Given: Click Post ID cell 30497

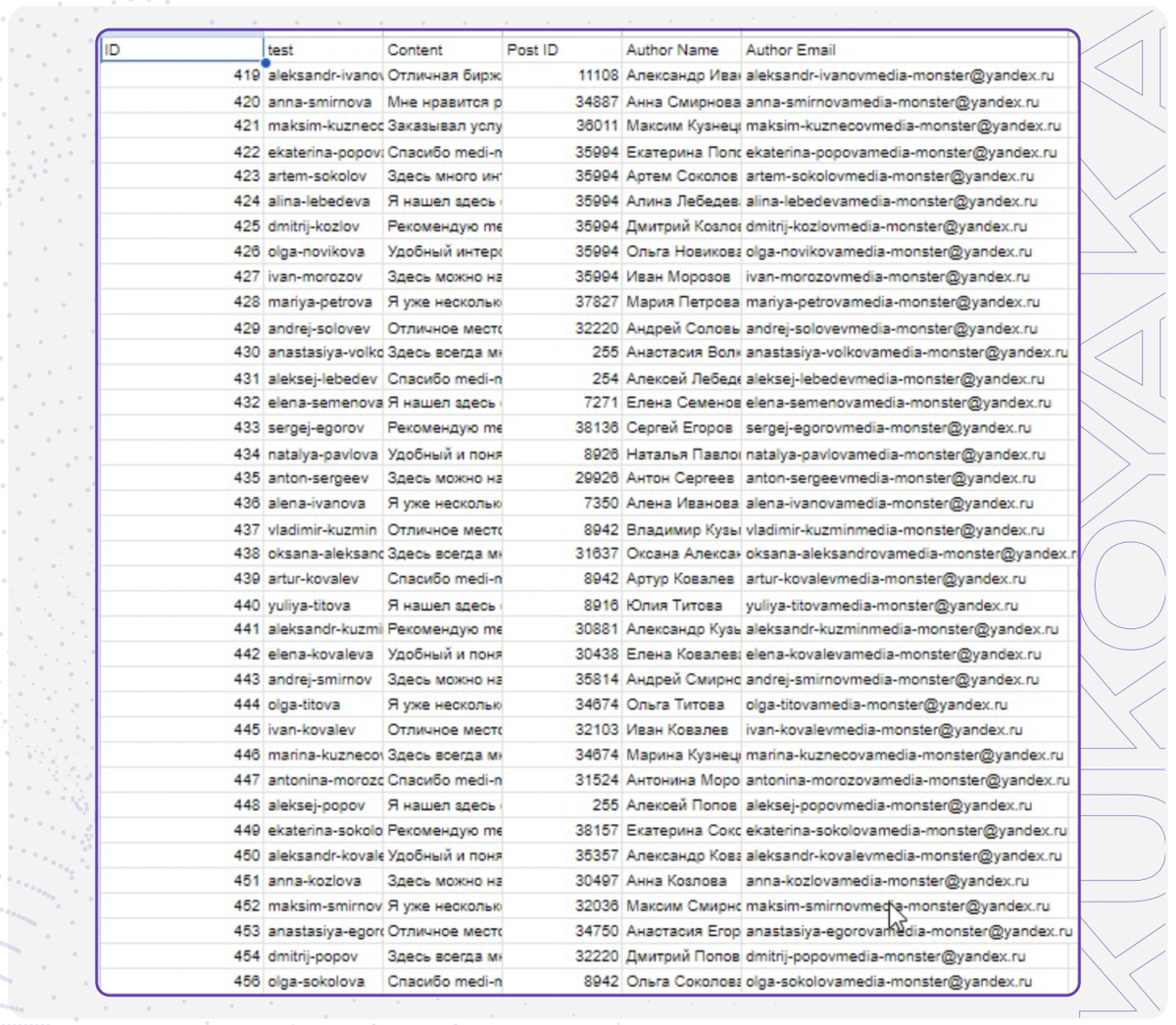Looking at the screenshot, I should click(563, 880).
